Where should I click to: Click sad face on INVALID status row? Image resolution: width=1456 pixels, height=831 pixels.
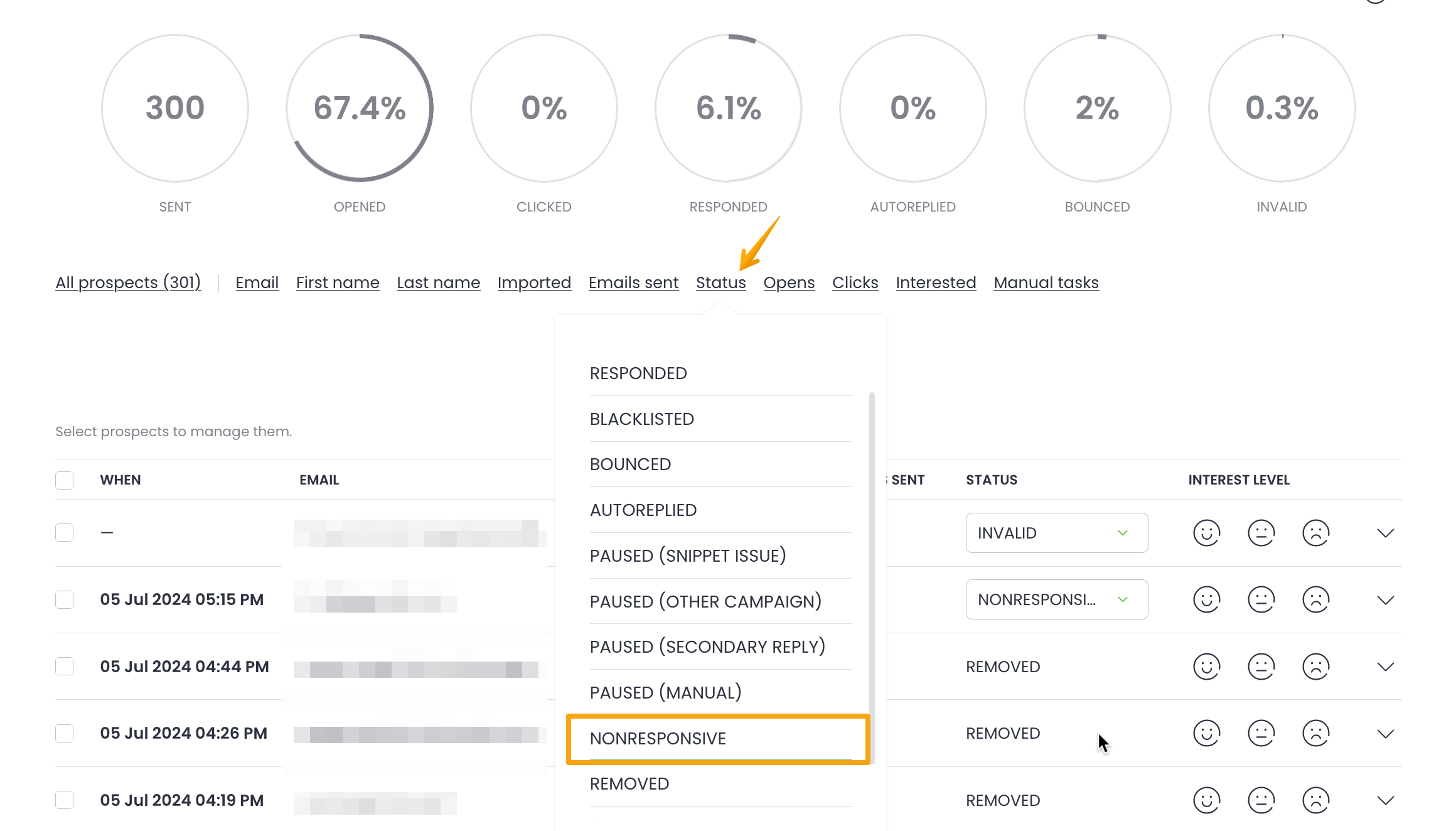coord(1315,533)
